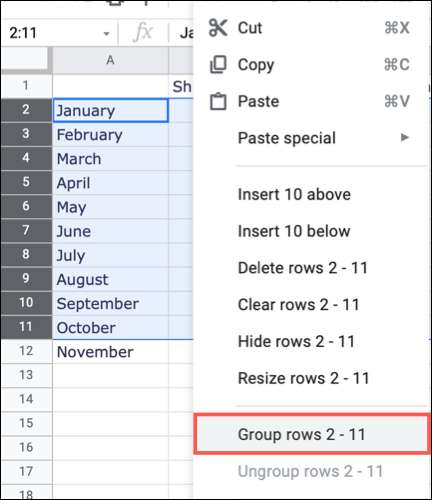Click the Paste clipboard icon
This screenshot has width=432, height=500.
coord(218,101)
